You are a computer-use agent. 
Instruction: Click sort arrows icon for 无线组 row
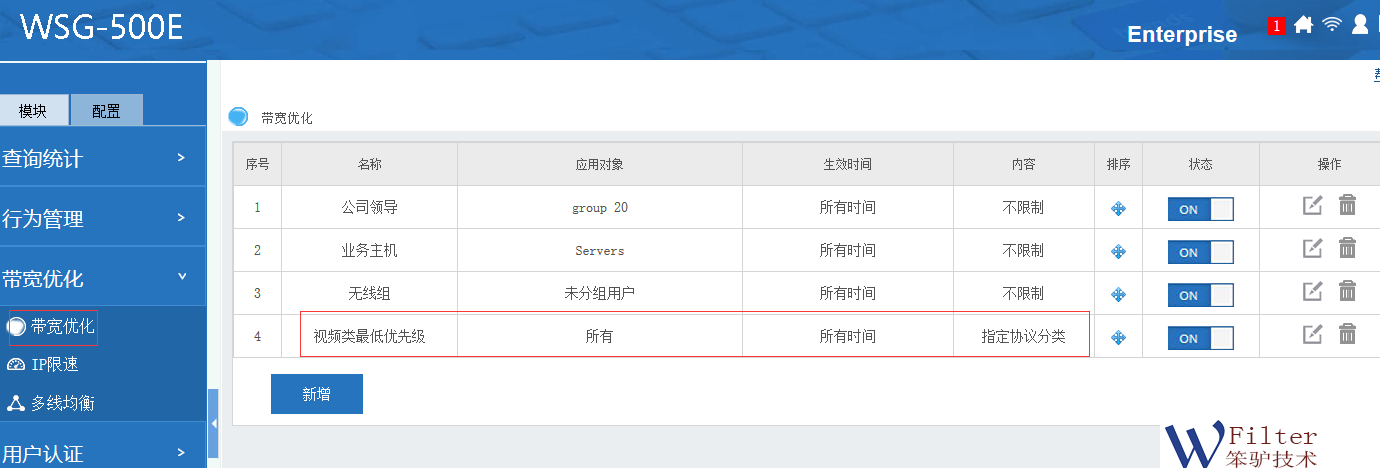1119,294
